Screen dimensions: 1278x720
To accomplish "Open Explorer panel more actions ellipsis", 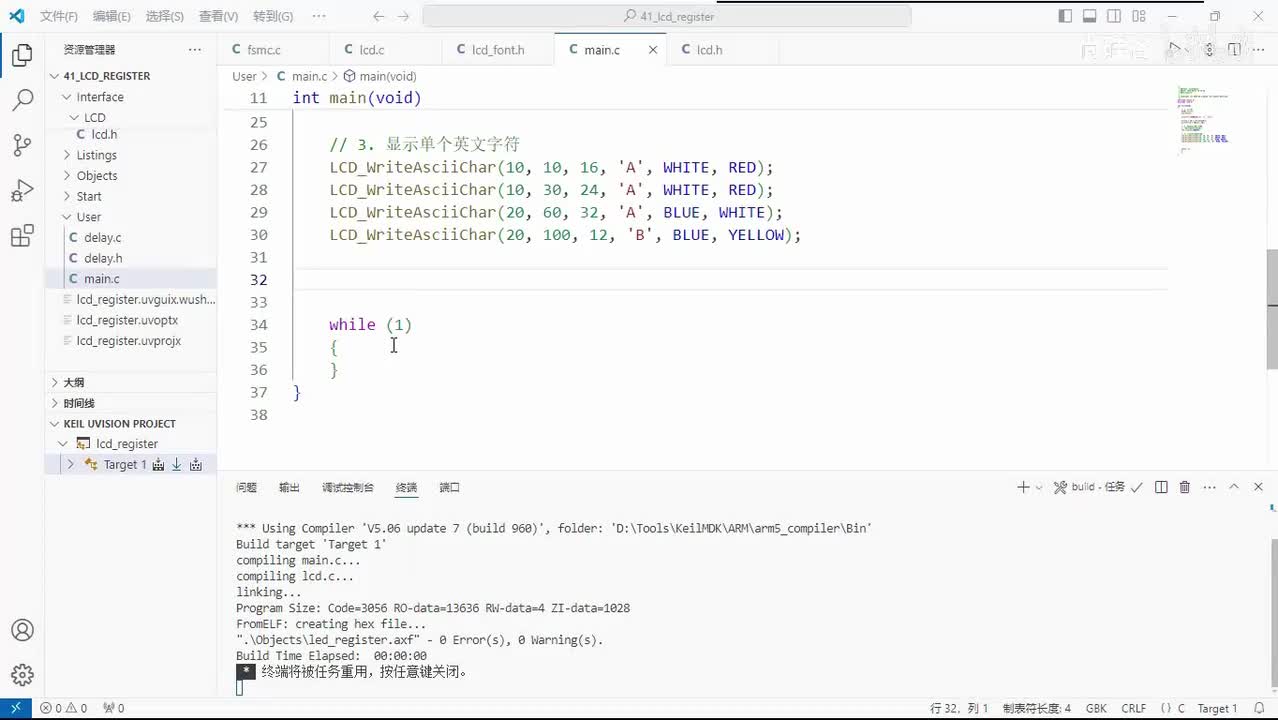I will (x=195, y=49).
